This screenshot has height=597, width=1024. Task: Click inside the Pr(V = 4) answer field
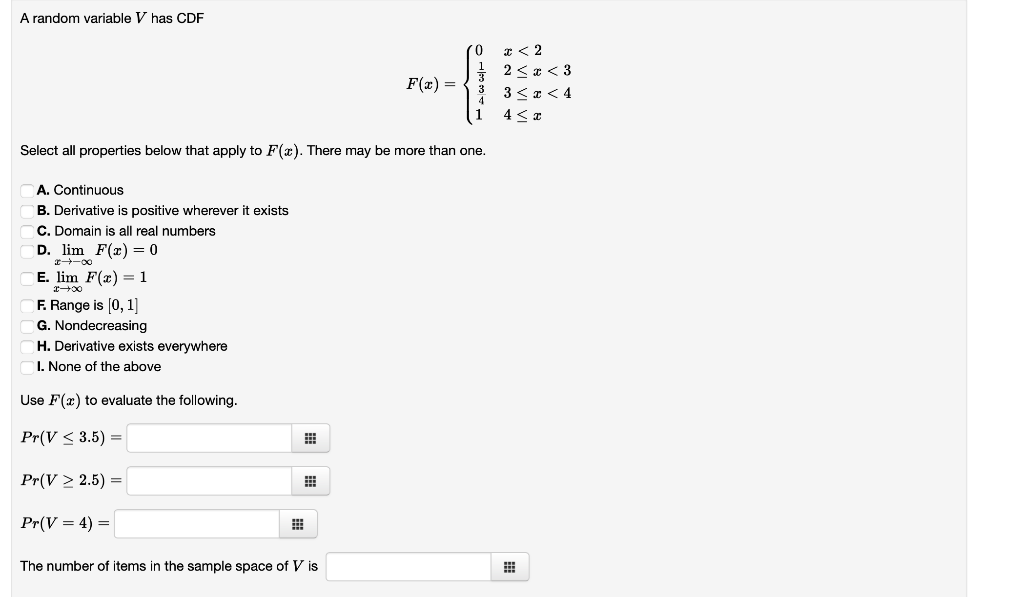coord(200,523)
